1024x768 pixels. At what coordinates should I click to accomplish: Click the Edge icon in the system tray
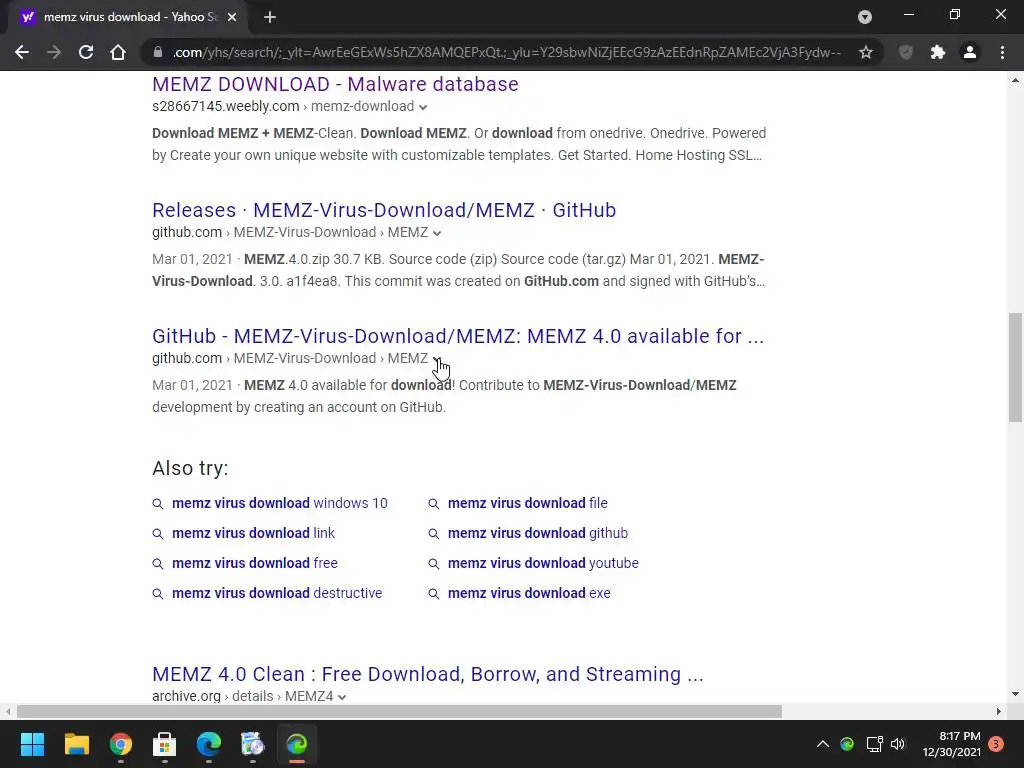[847, 744]
